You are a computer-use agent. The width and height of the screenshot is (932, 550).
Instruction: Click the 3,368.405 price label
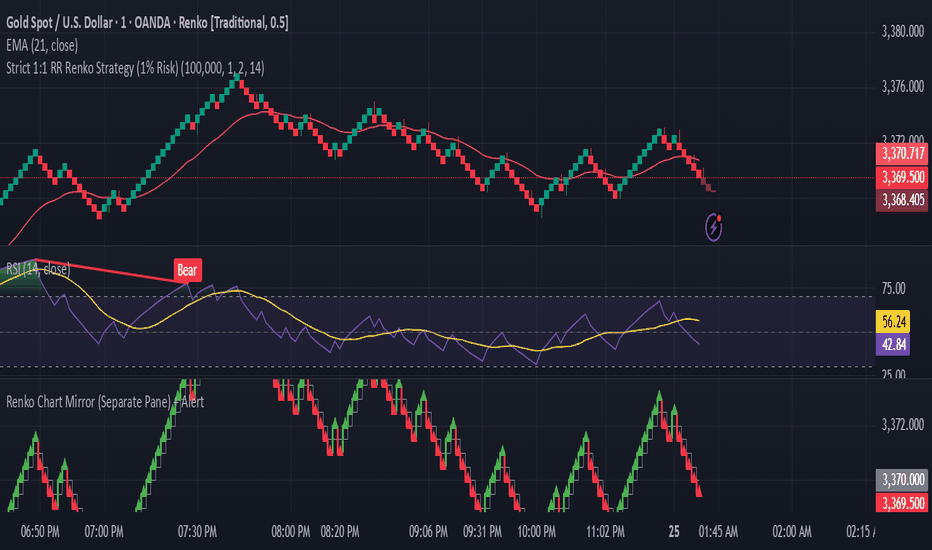[x=902, y=200]
